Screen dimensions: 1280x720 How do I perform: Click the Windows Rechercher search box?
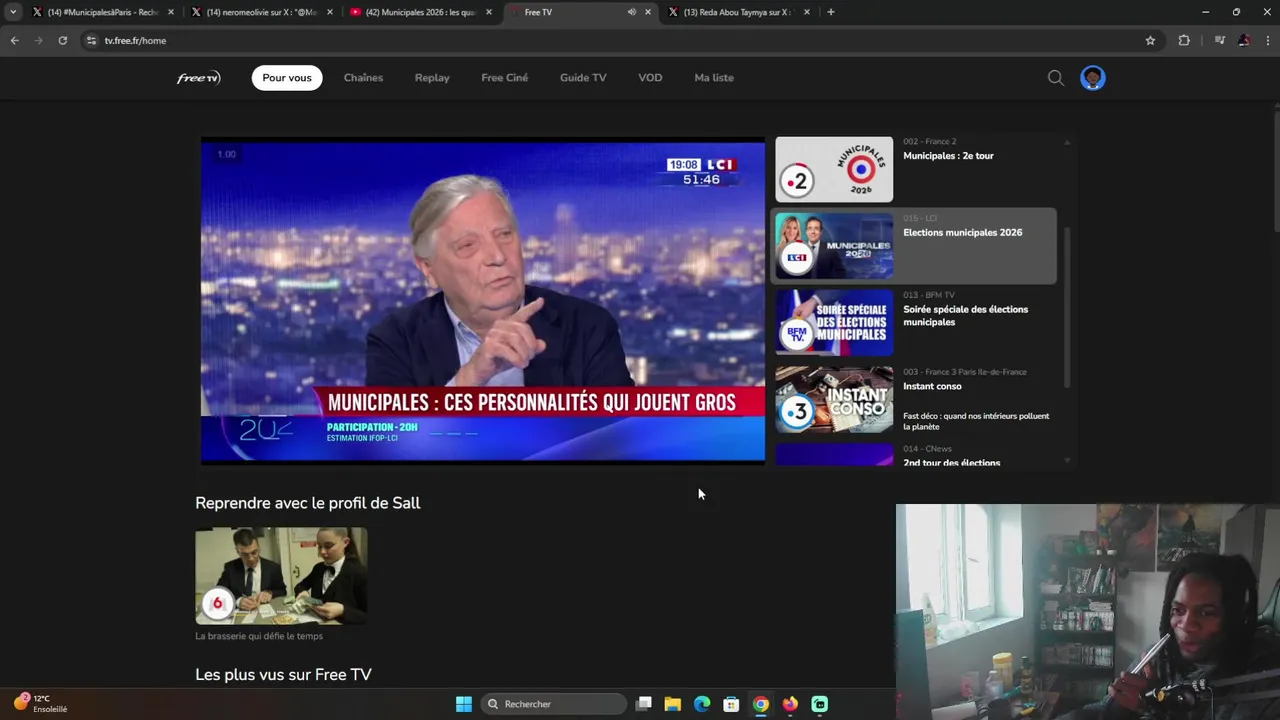pos(552,704)
